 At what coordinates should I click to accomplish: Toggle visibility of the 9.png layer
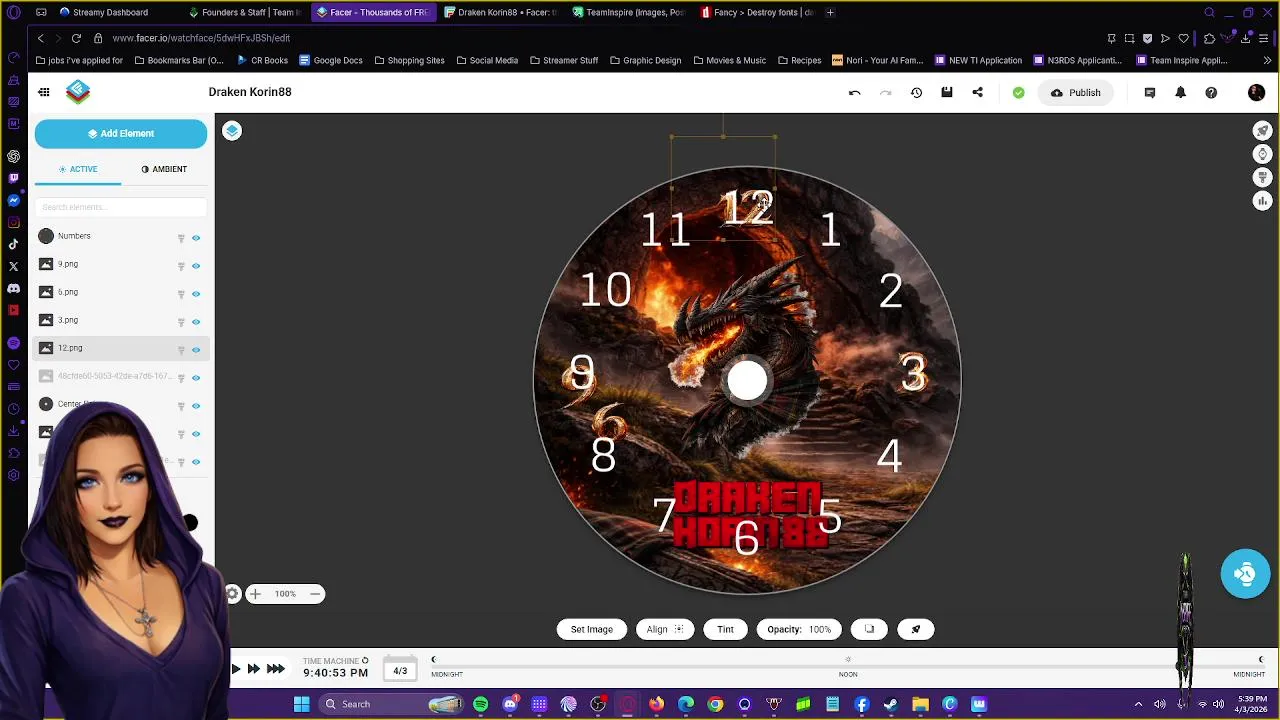(196, 266)
